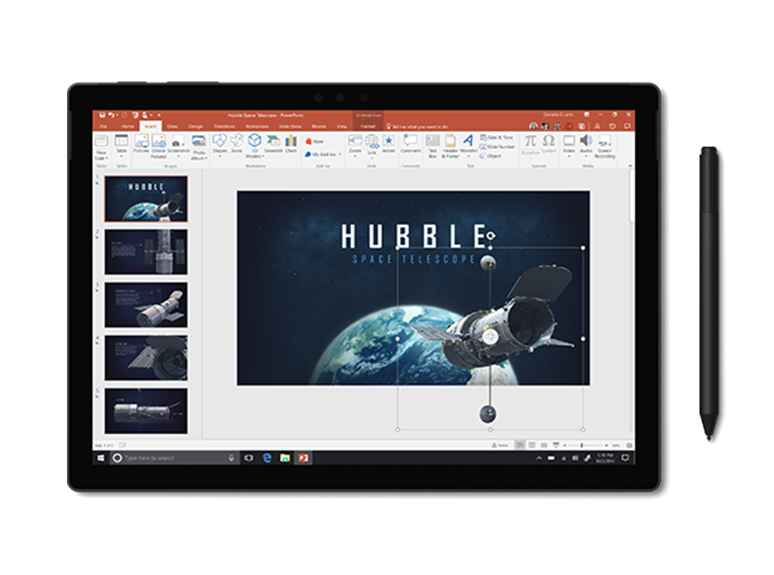
Task: Open the Screenshot dropdown in ribbon
Action: [178, 145]
